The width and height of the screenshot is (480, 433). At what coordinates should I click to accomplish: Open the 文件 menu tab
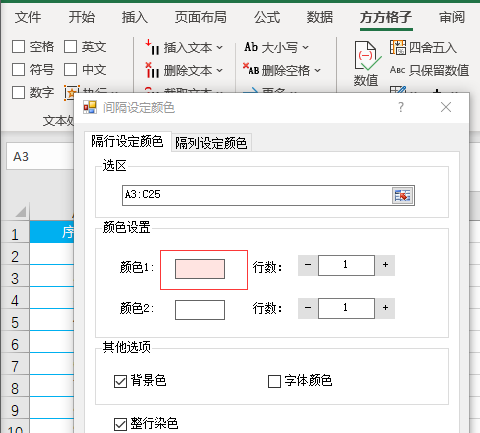point(28,17)
